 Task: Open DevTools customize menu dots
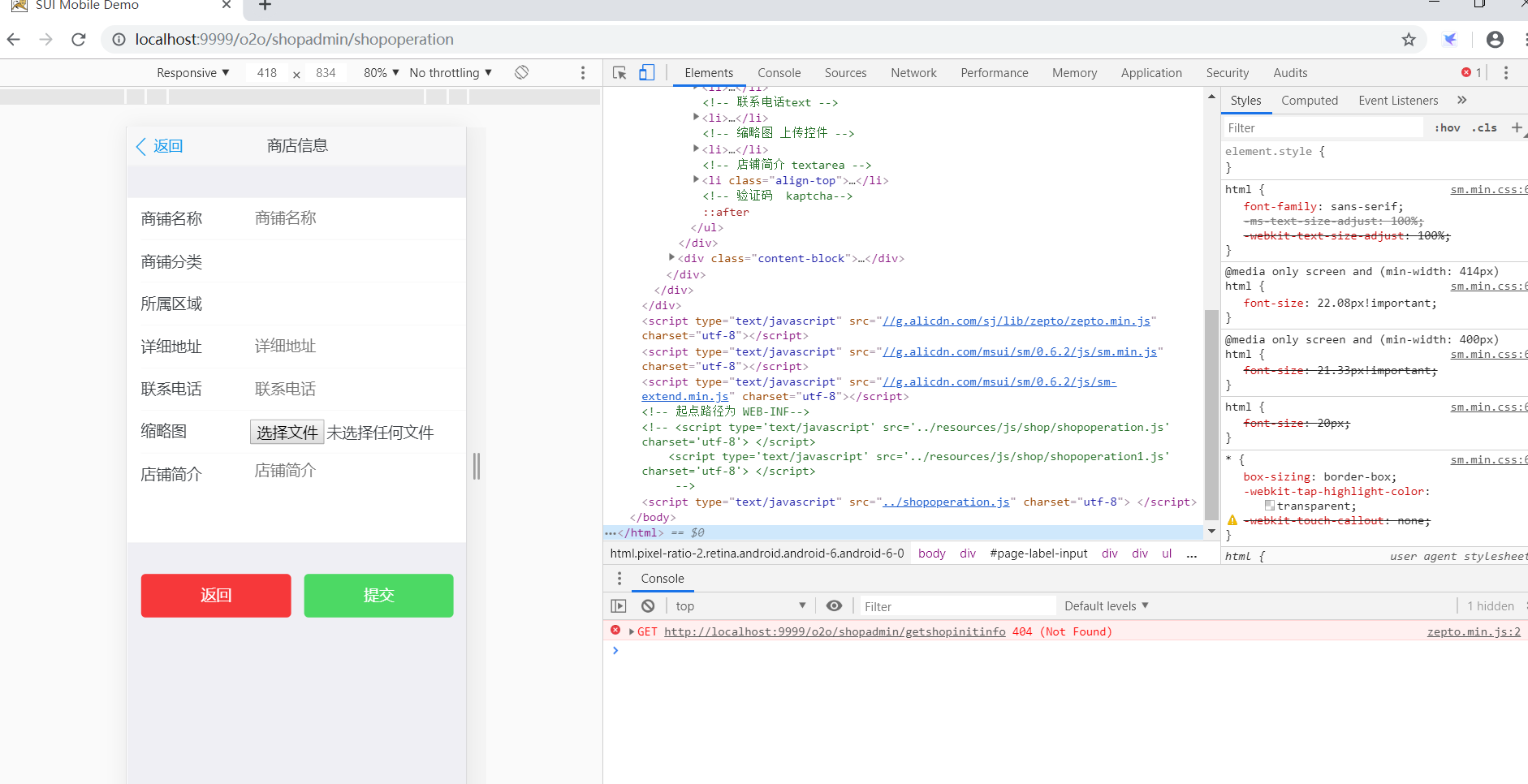(x=1505, y=72)
